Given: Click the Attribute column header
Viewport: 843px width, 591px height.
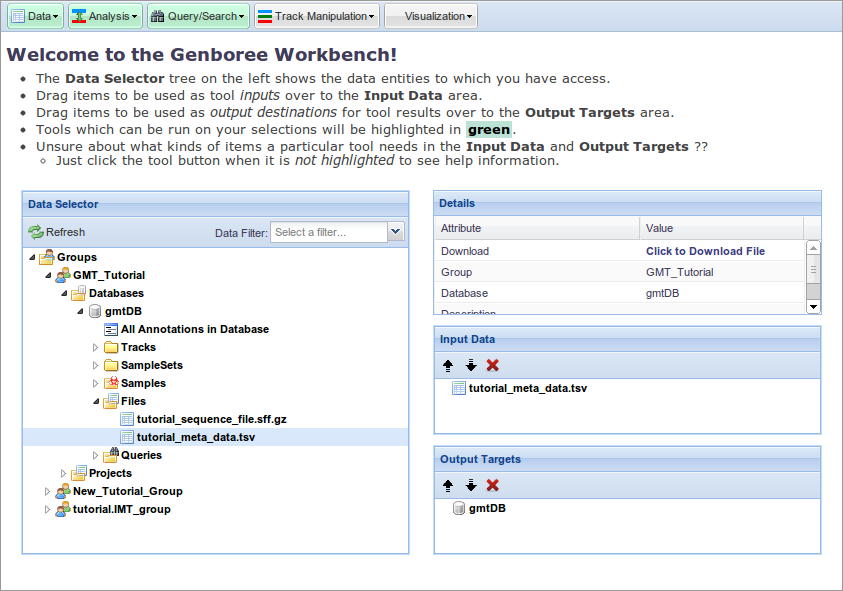Looking at the screenshot, I should click(537, 228).
